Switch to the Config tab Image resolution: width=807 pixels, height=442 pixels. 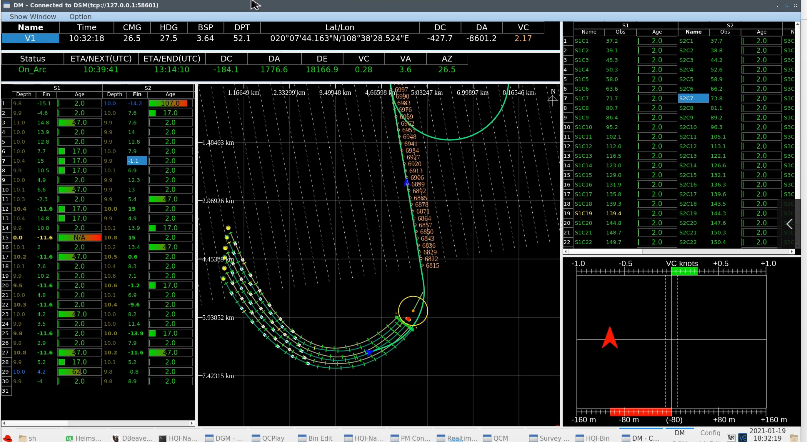click(710, 432)
